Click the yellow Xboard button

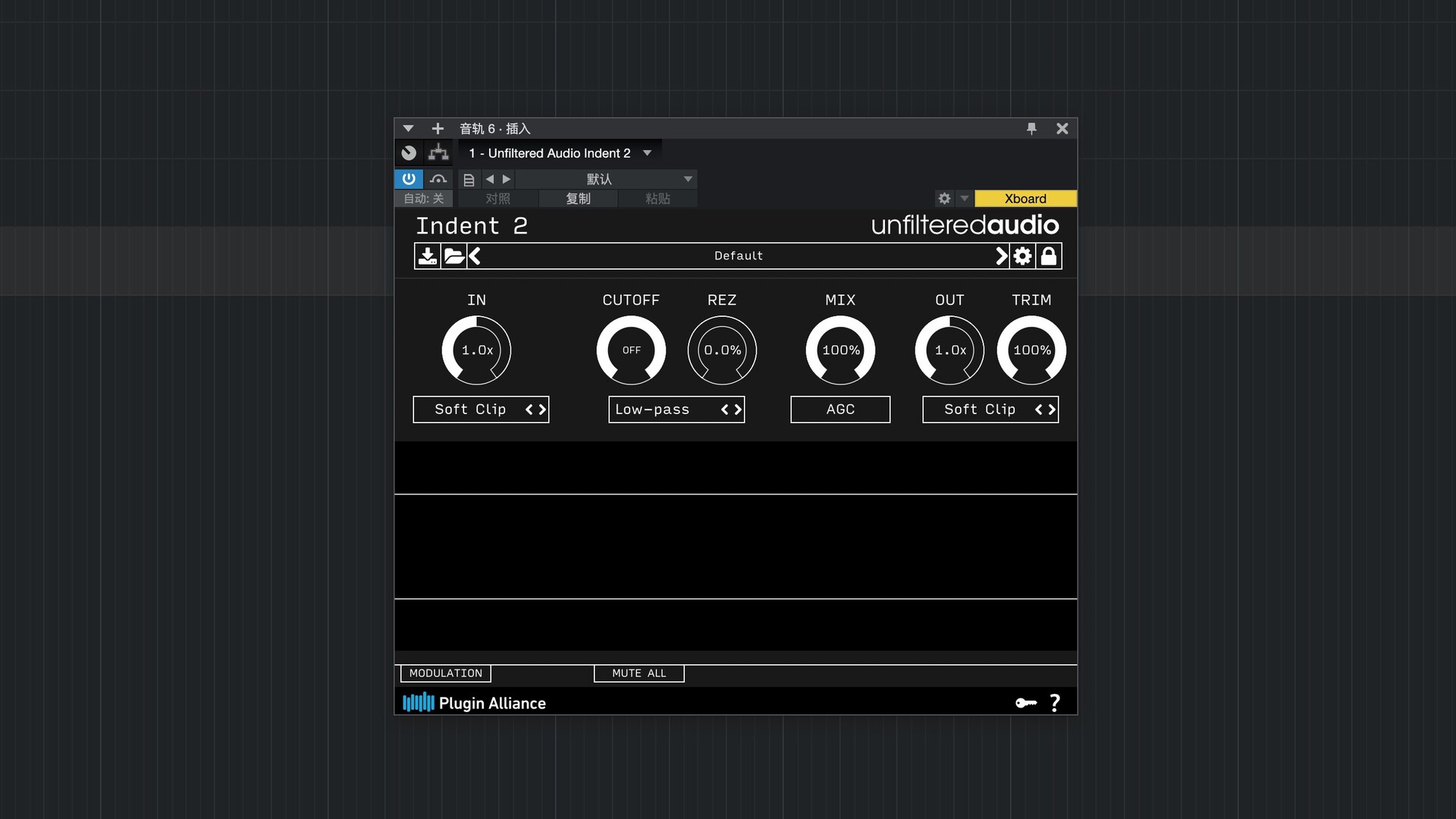coord(1025,199)
